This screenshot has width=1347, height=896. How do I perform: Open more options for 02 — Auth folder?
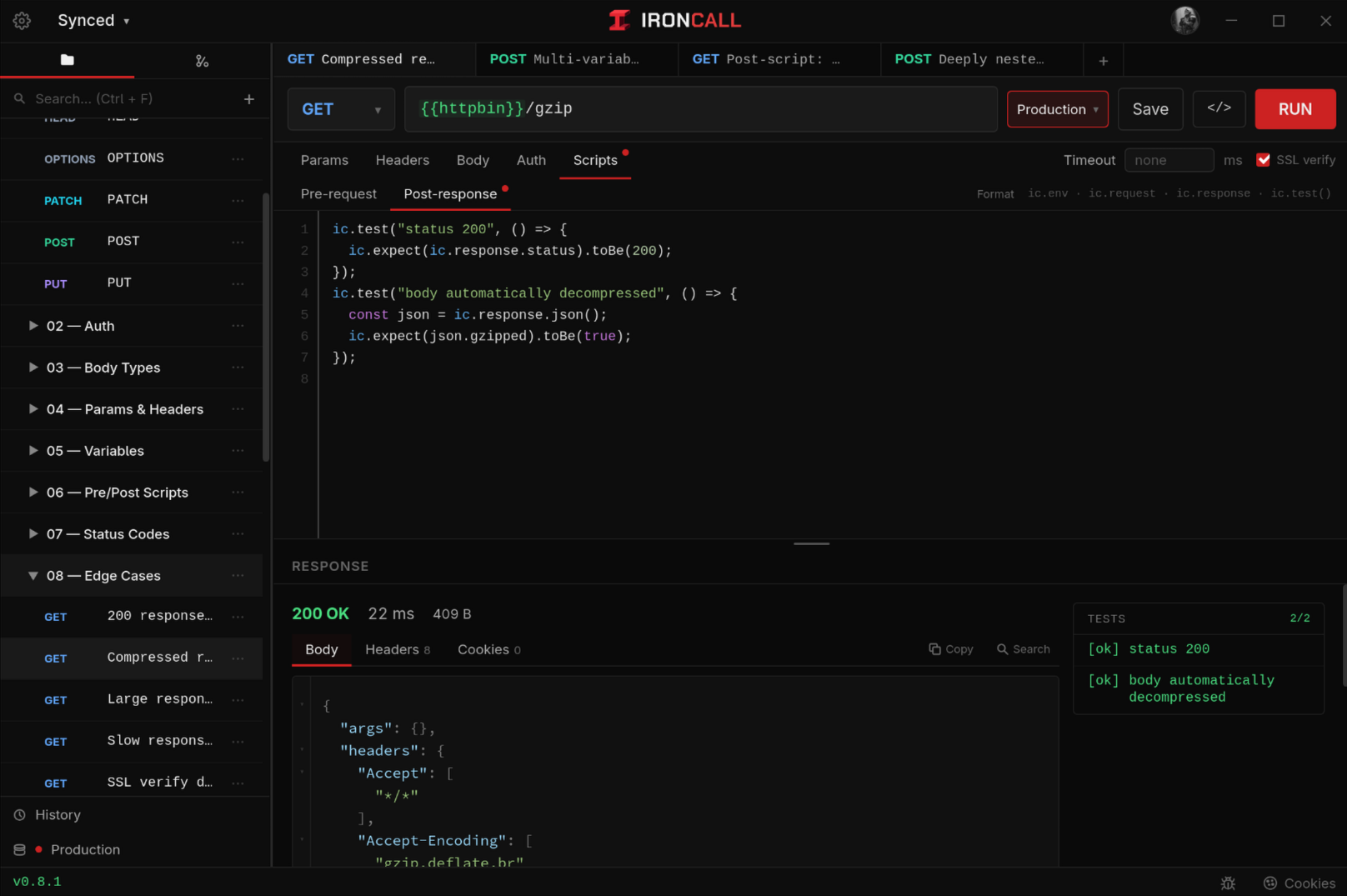pos(238,326)
